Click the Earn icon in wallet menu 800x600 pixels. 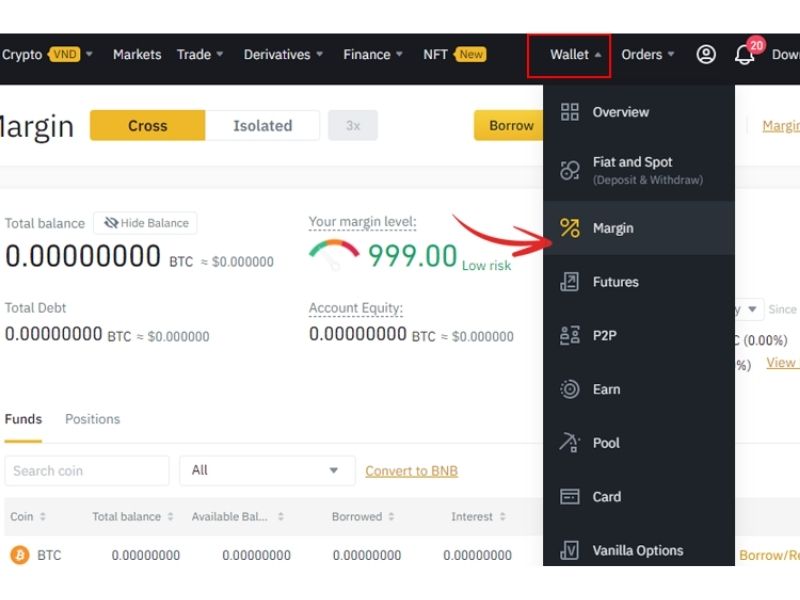tap(569, 389)
